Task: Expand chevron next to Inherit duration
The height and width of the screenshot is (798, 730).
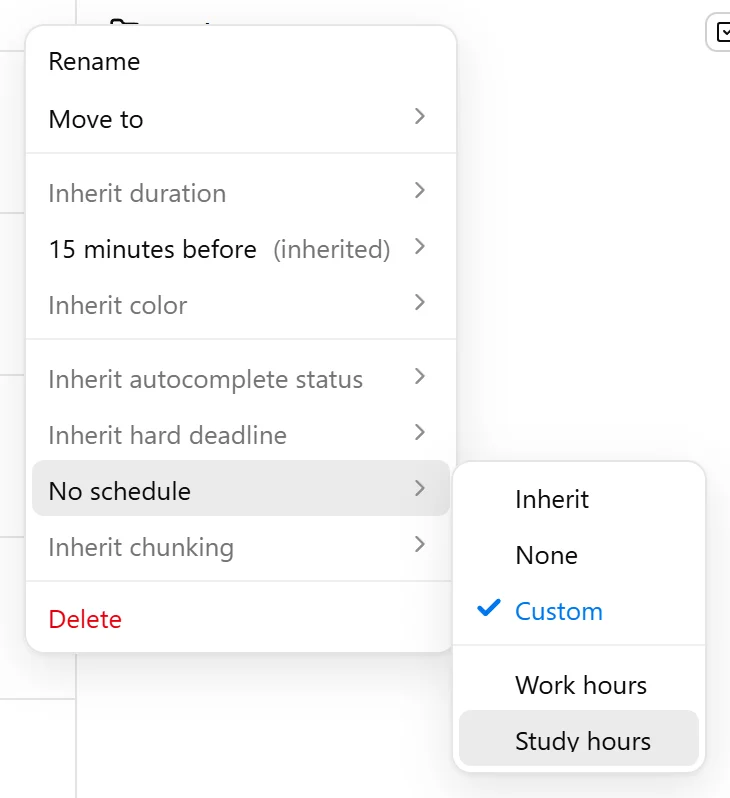Action: point(419,191)
